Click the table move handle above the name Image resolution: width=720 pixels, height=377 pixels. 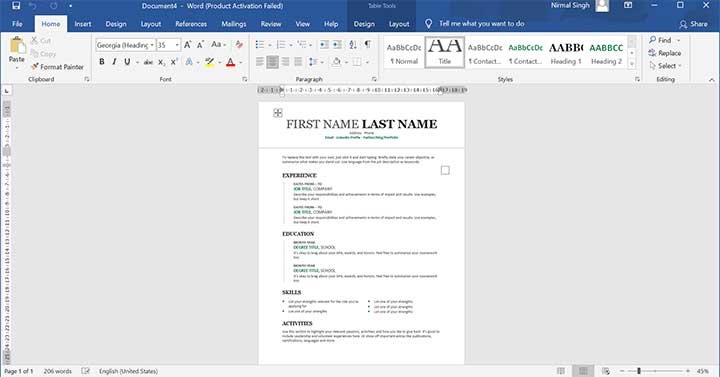coord(278,113)
